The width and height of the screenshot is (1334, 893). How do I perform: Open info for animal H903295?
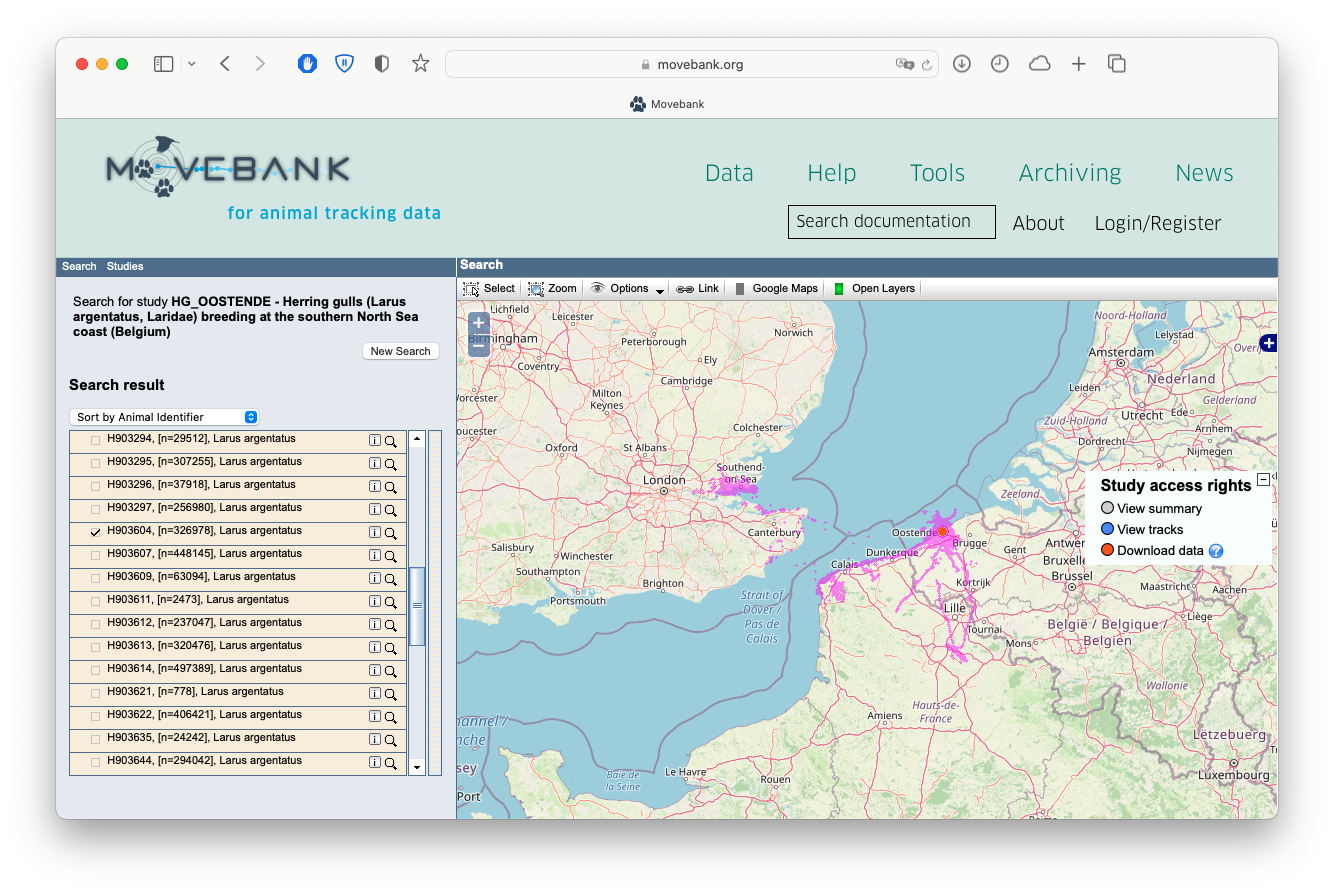click(375, 464)
